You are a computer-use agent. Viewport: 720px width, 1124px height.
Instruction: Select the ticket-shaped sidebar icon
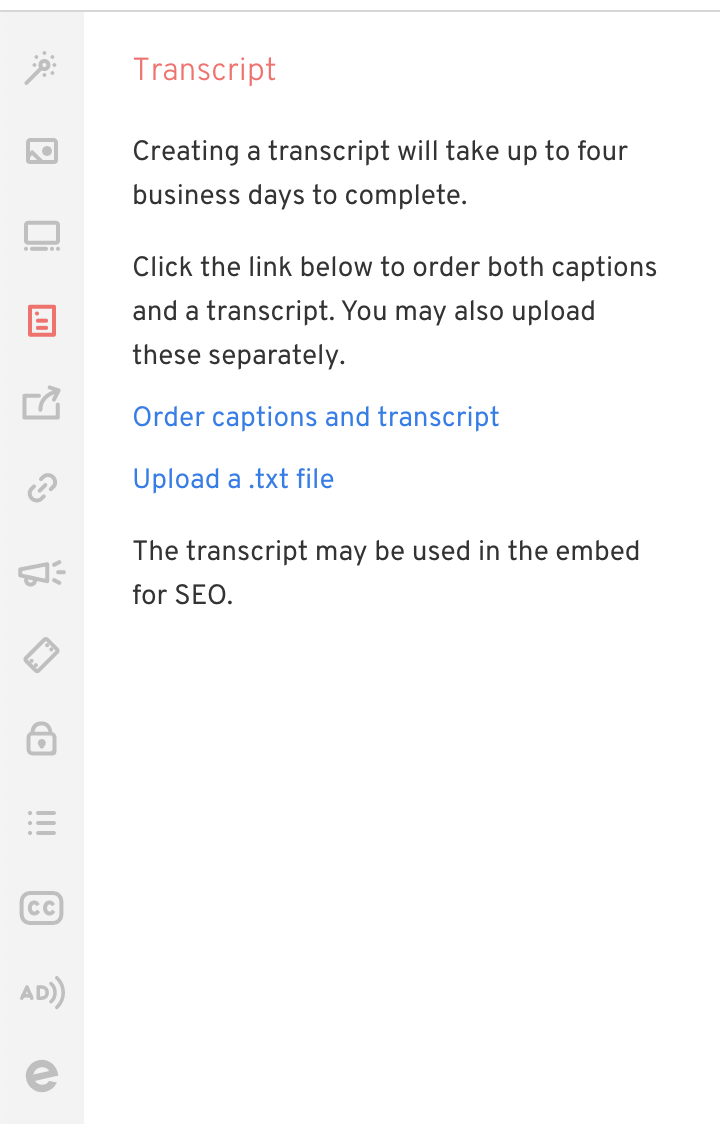(42, 655)
